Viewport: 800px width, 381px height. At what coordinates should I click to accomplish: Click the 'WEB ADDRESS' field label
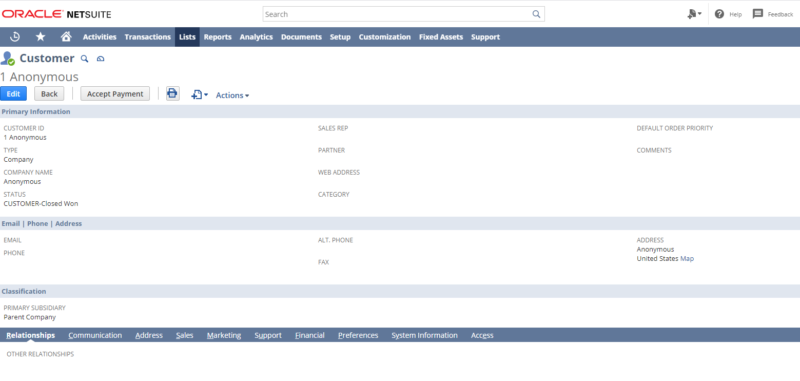(x=339, y=172)
